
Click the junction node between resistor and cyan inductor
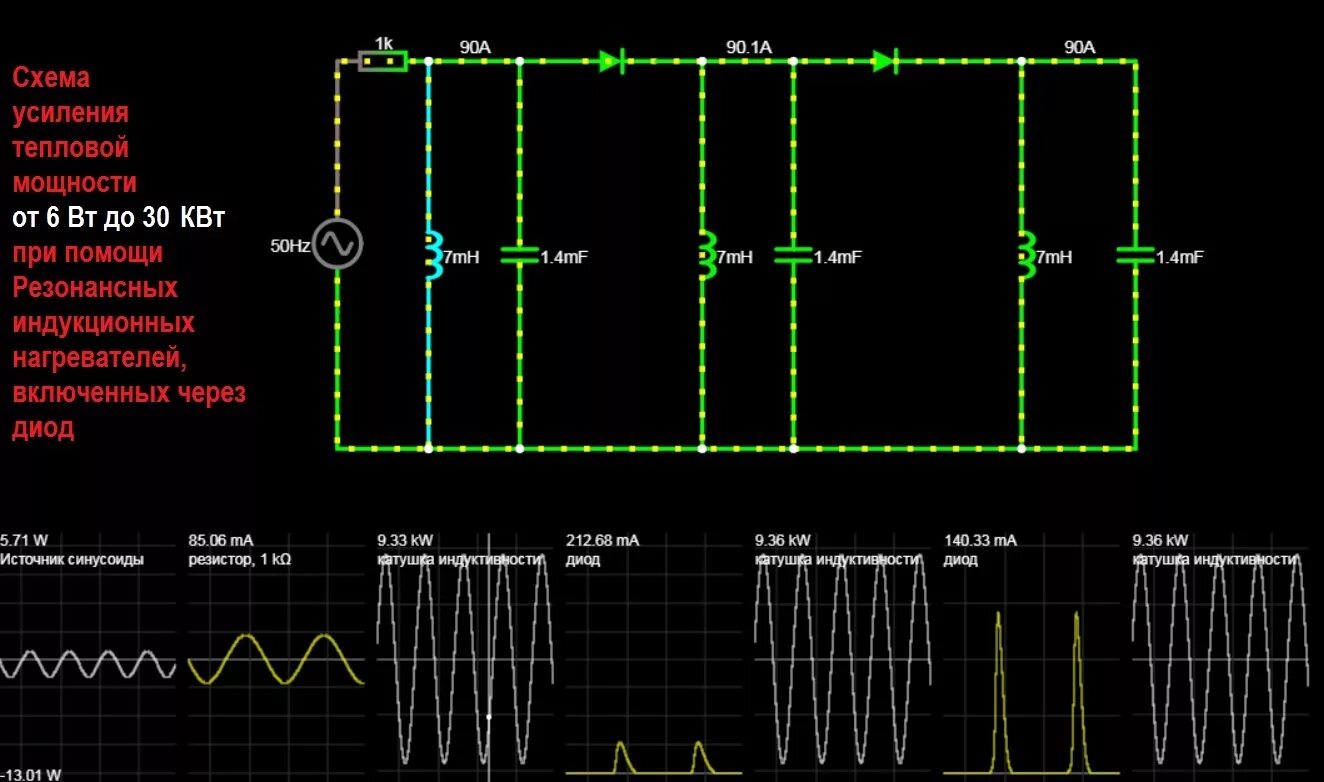click(428, 61)
